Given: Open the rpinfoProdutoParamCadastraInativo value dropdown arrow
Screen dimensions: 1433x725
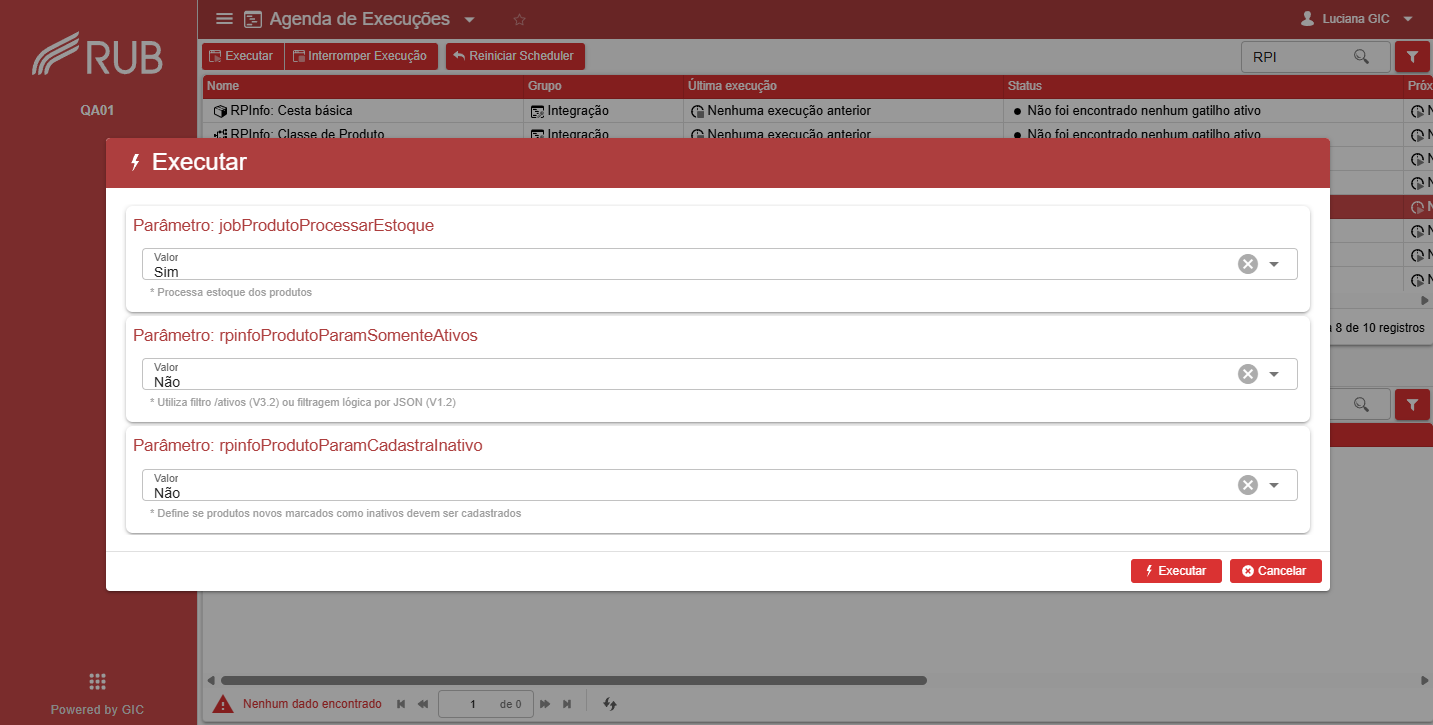Looking at the screenshot, I should coord(1274,485).
